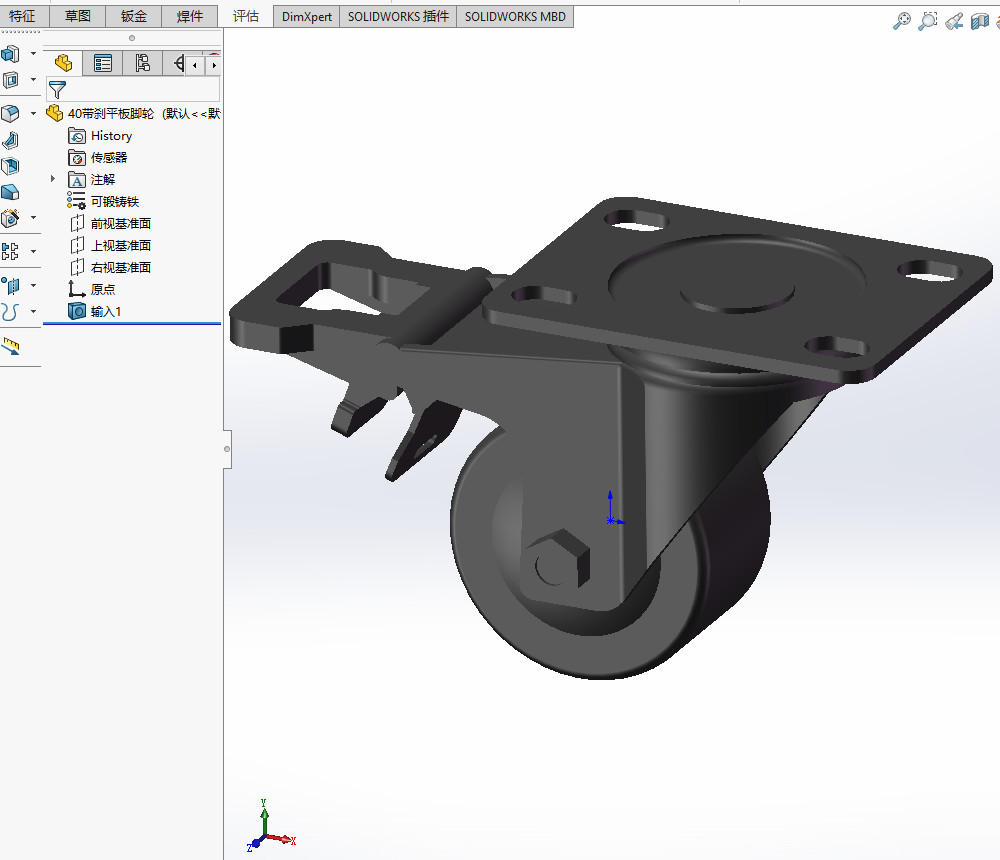Open Extruded Cut dropdown arrow
The height and width of the screenshot is (860, 1000).
(33, 80)
